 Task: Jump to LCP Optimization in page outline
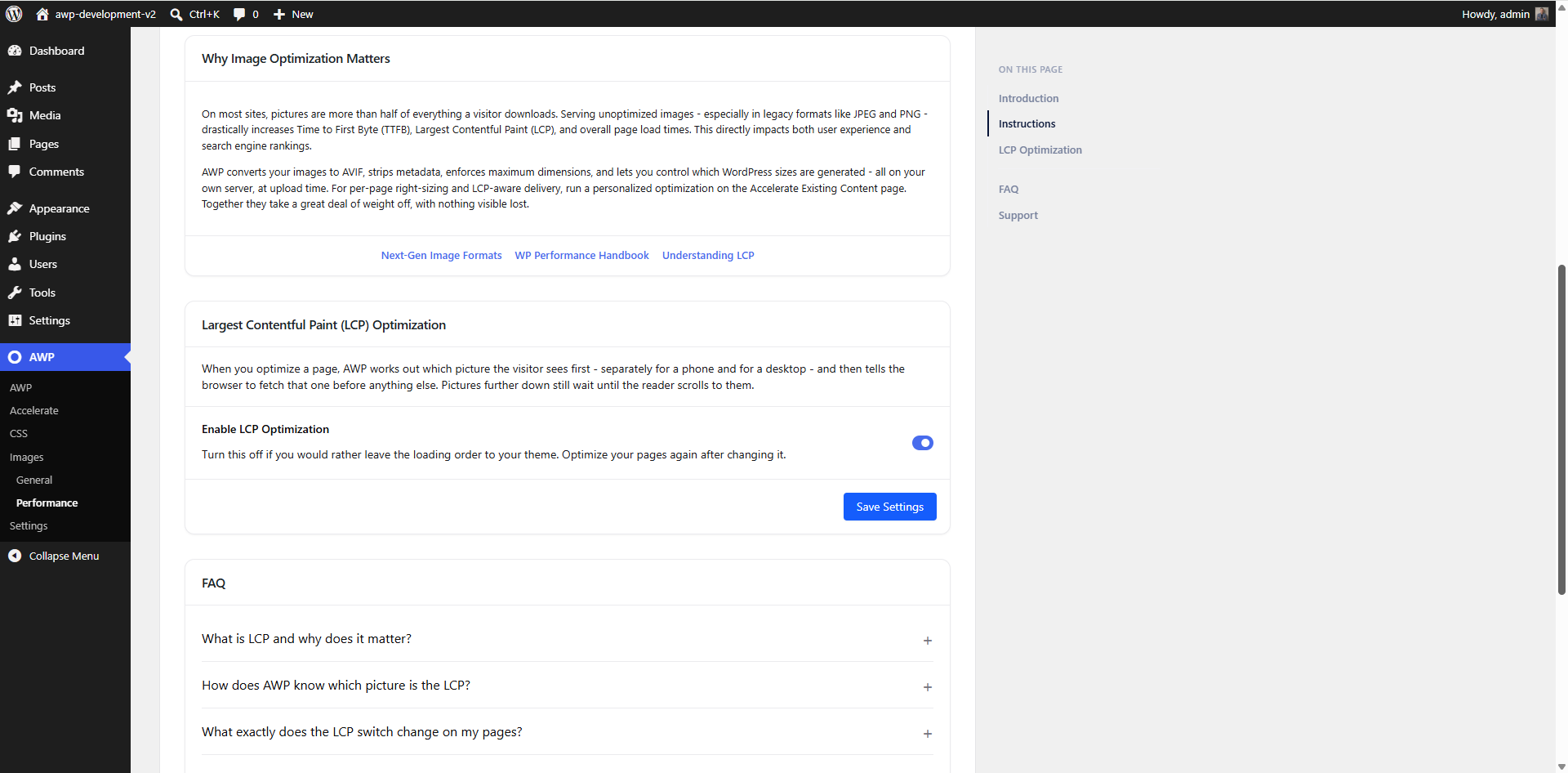point(1040,150)
